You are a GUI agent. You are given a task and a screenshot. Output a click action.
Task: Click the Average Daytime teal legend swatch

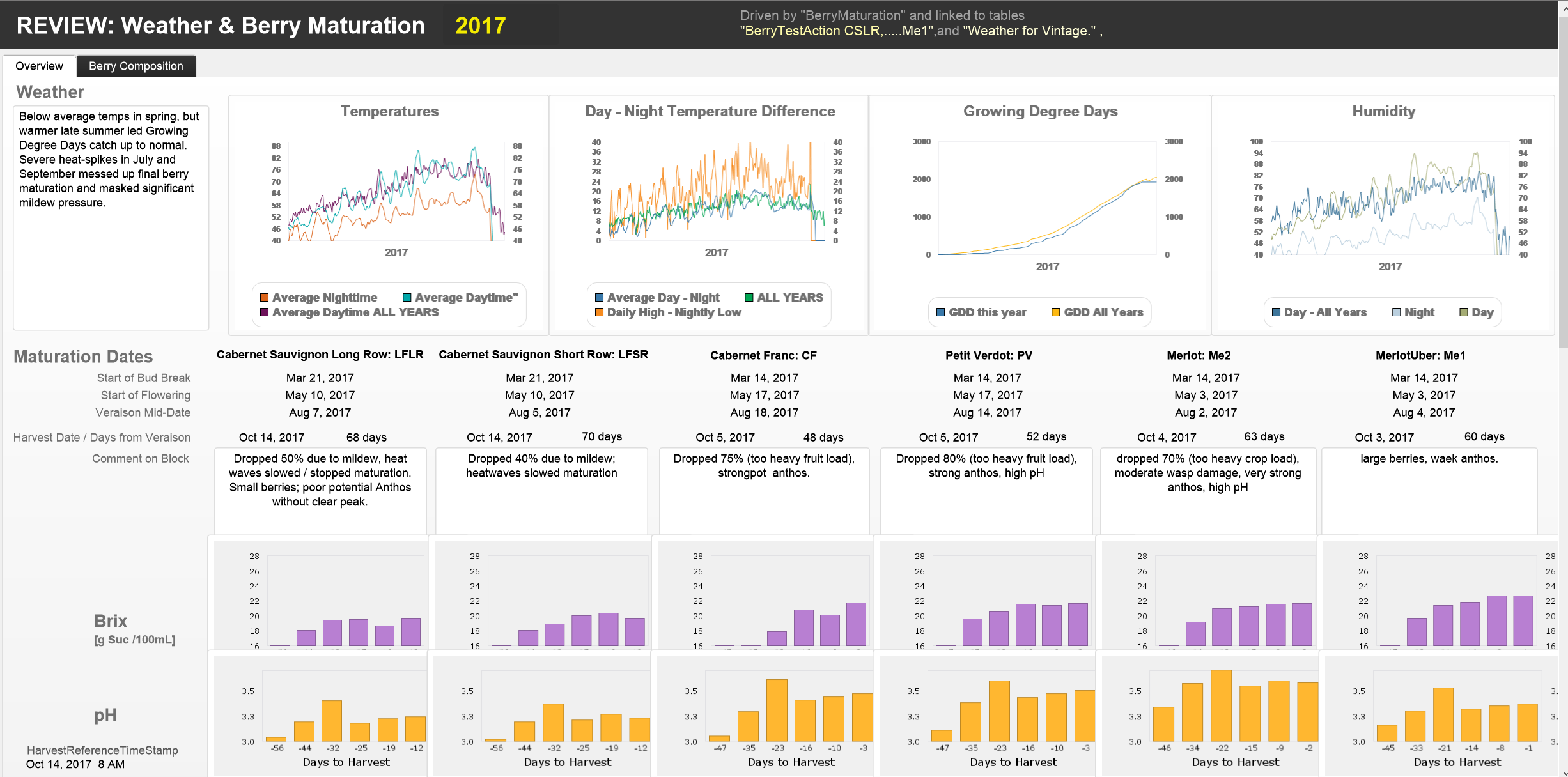point(407,298)
